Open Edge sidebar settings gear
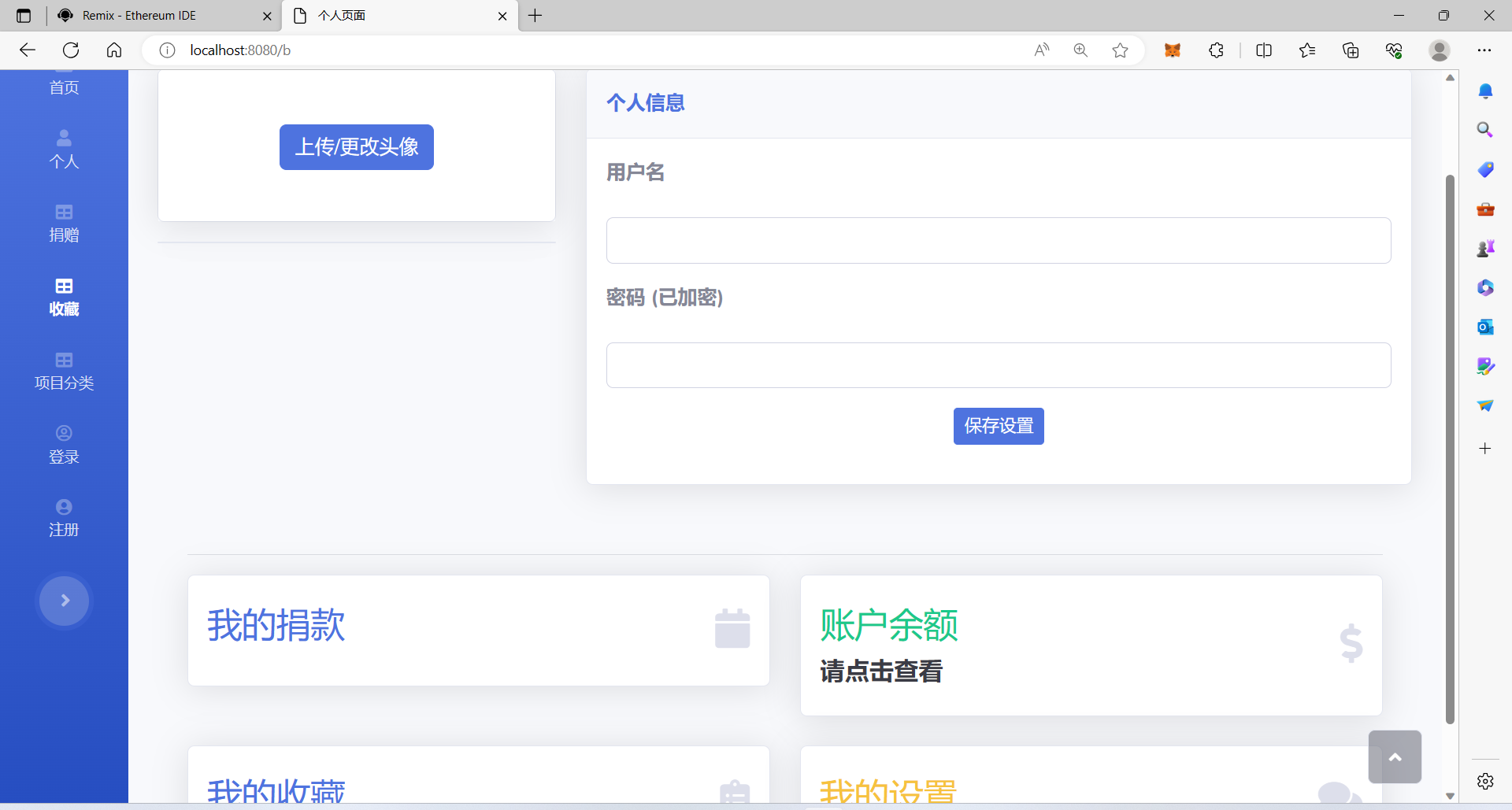The image size is (1512, 810). tap(1485, 781)
